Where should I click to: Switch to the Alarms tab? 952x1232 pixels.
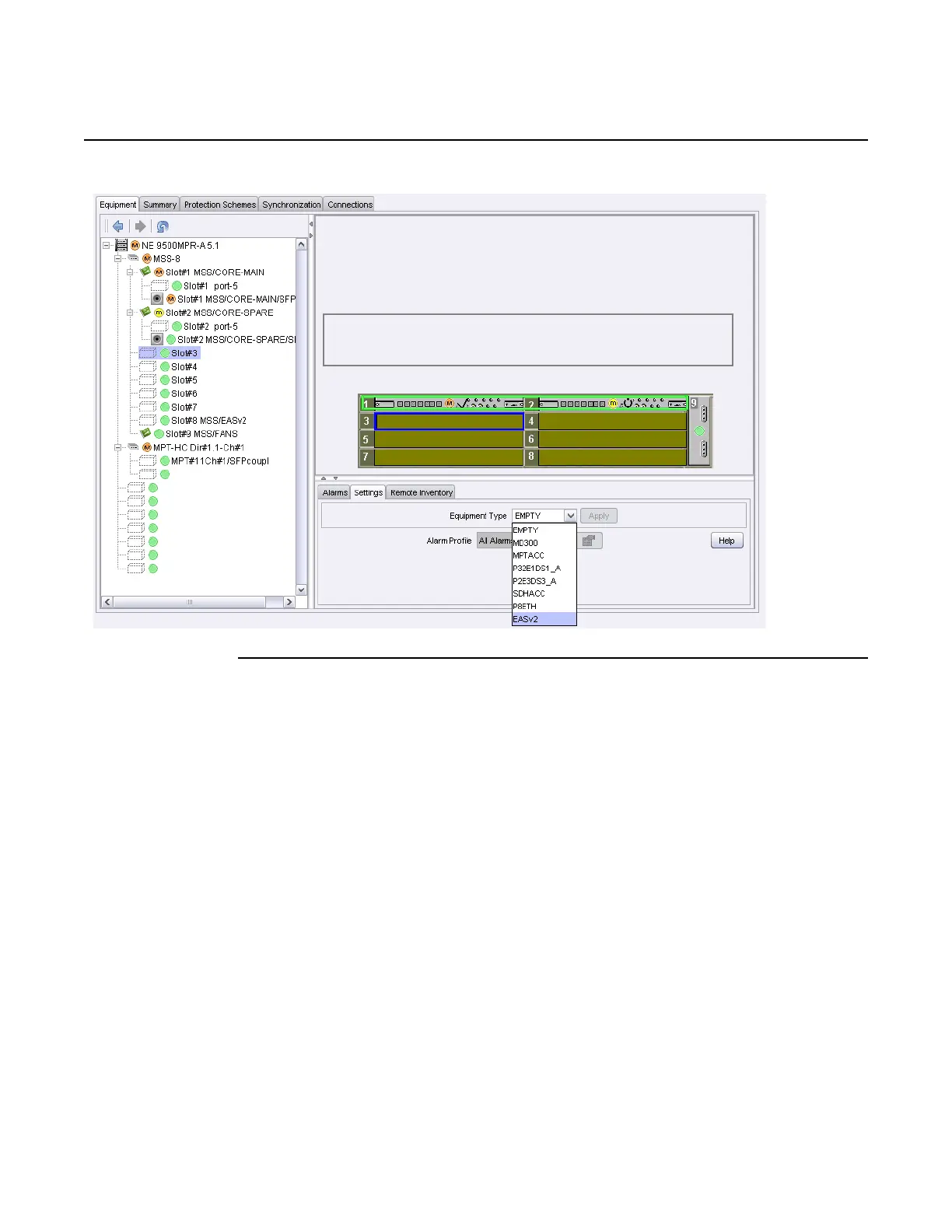334,492
